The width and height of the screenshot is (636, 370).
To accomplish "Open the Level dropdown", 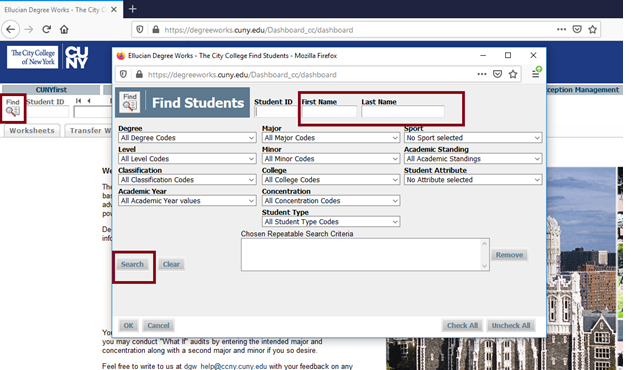I will coord(187,159).
